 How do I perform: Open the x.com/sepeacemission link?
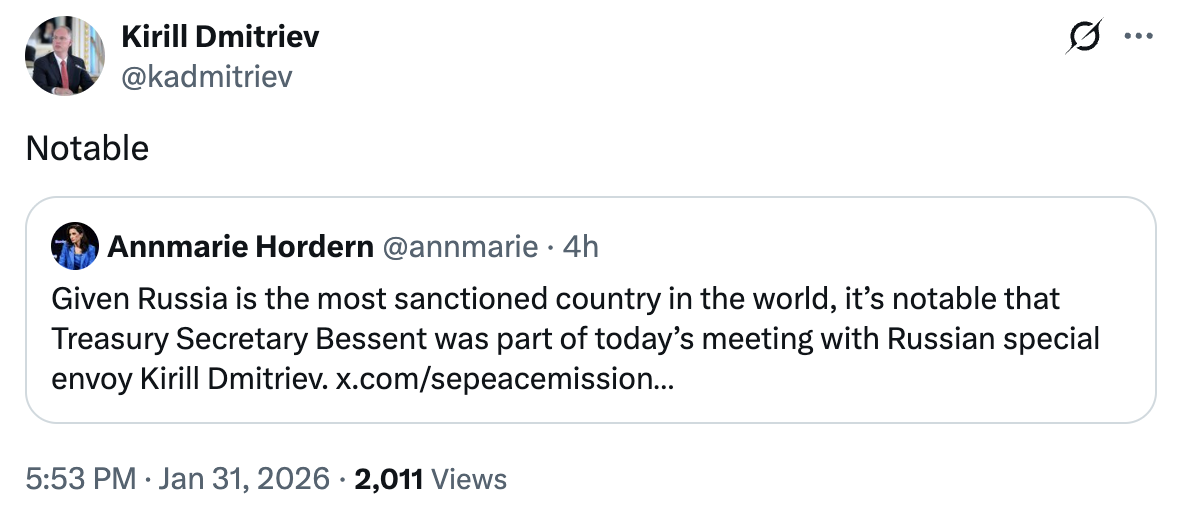point(503,381)
